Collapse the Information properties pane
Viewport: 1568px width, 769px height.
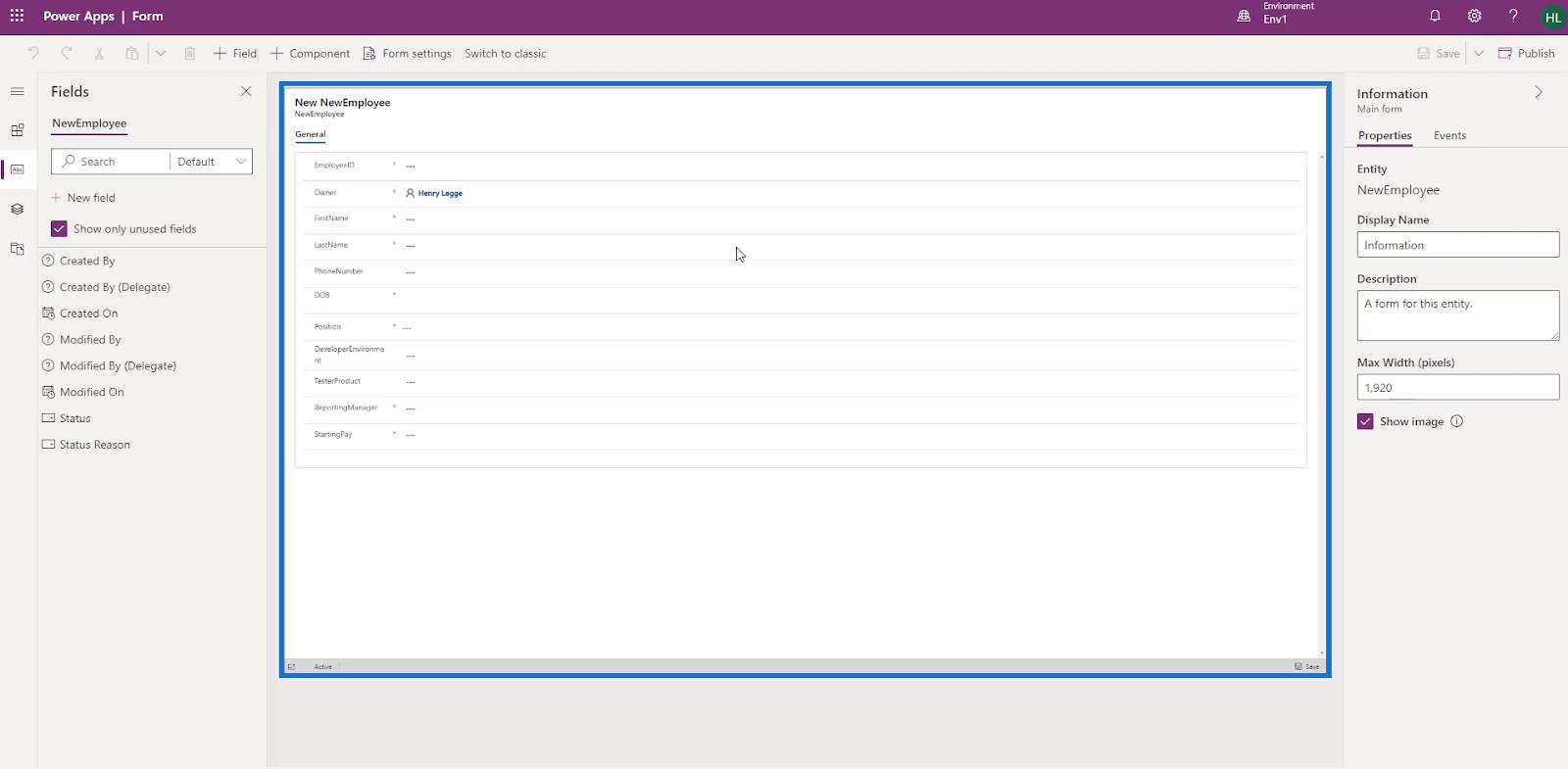pos(1539,92)
